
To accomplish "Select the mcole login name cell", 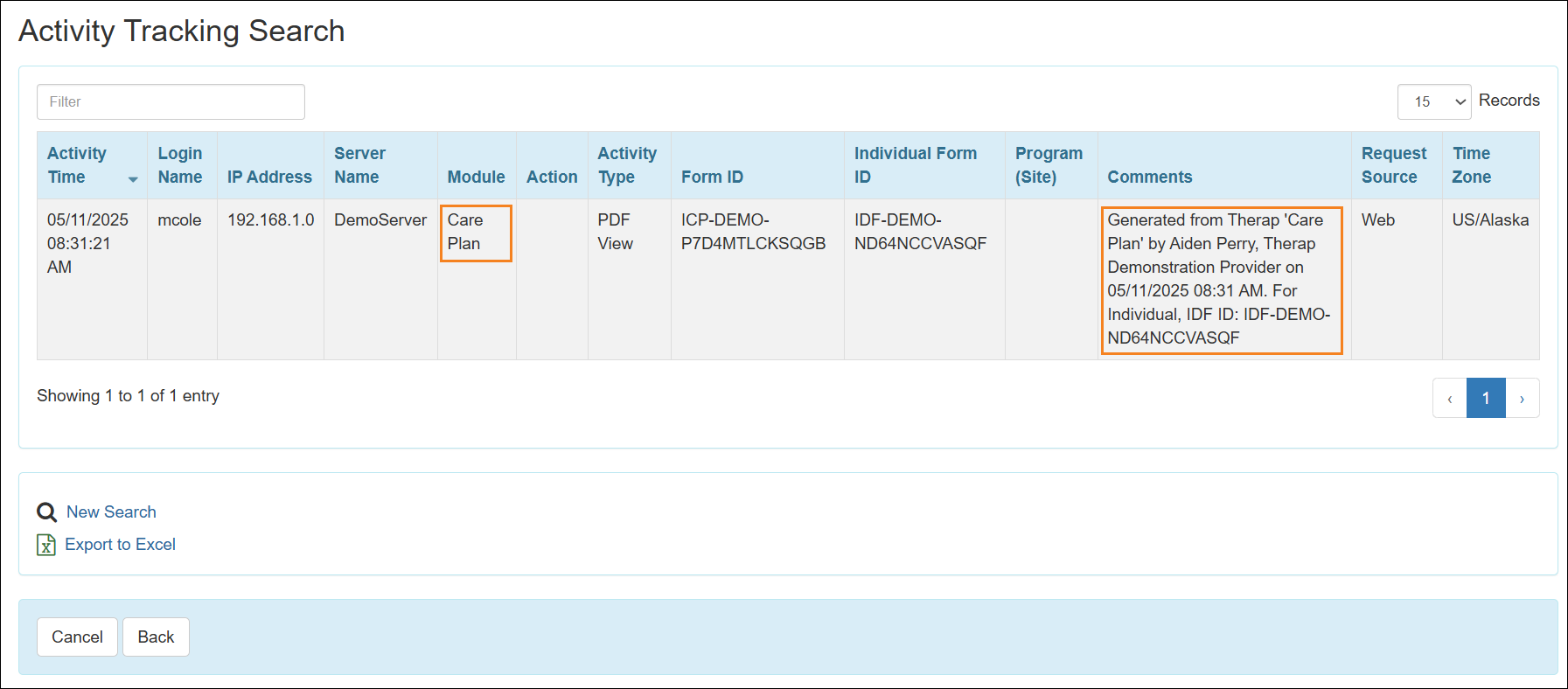I will (x=182, y=279).
